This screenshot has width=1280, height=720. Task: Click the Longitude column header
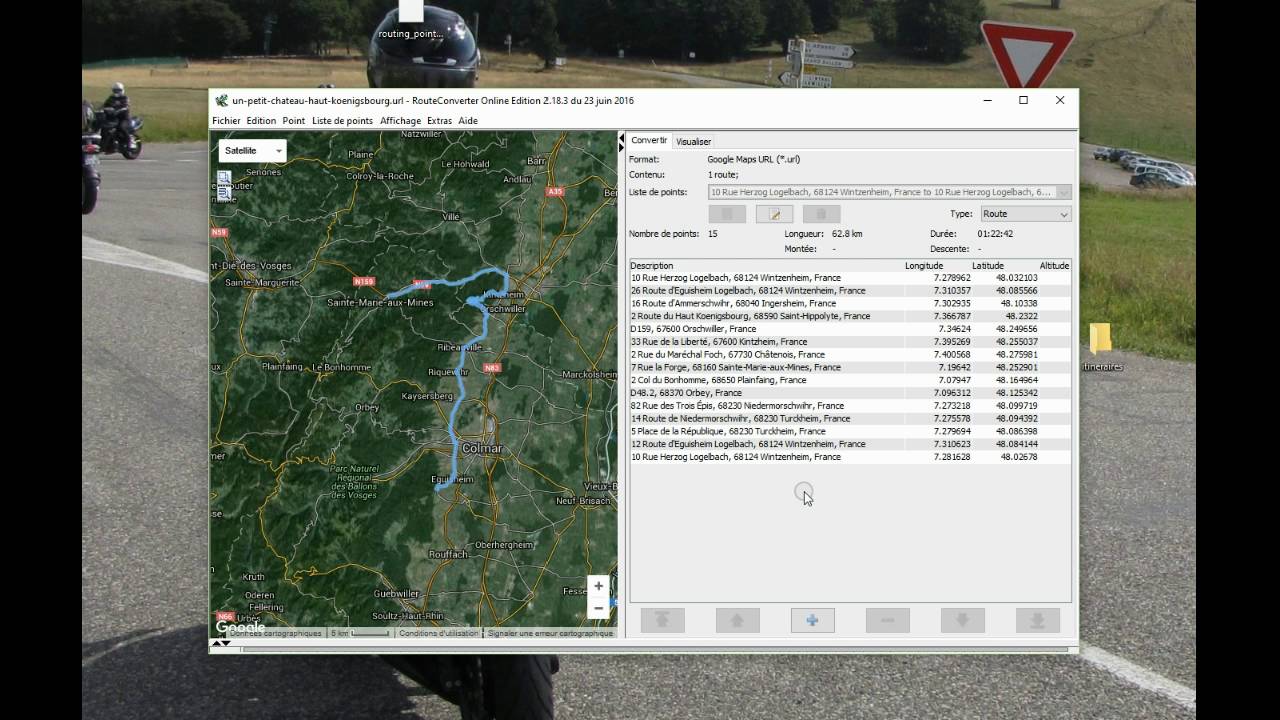(938, 266)
